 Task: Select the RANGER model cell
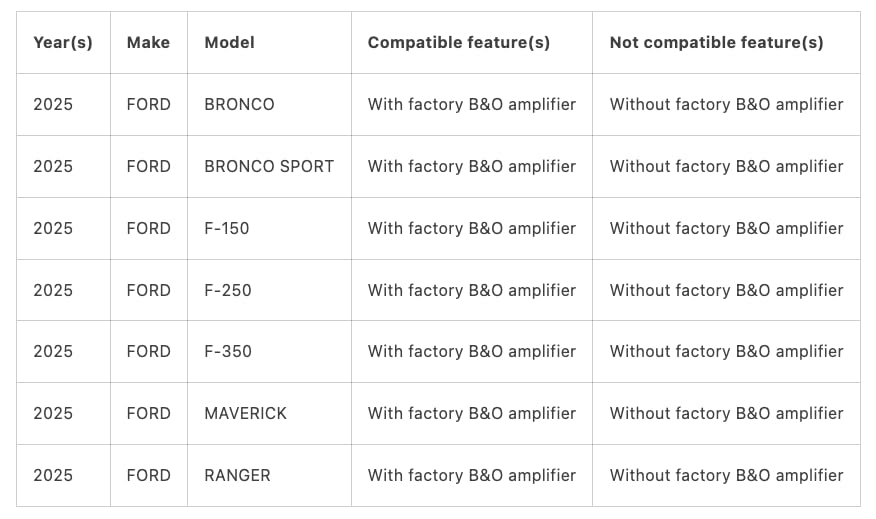pyautogui.click(x=237, y=475)
